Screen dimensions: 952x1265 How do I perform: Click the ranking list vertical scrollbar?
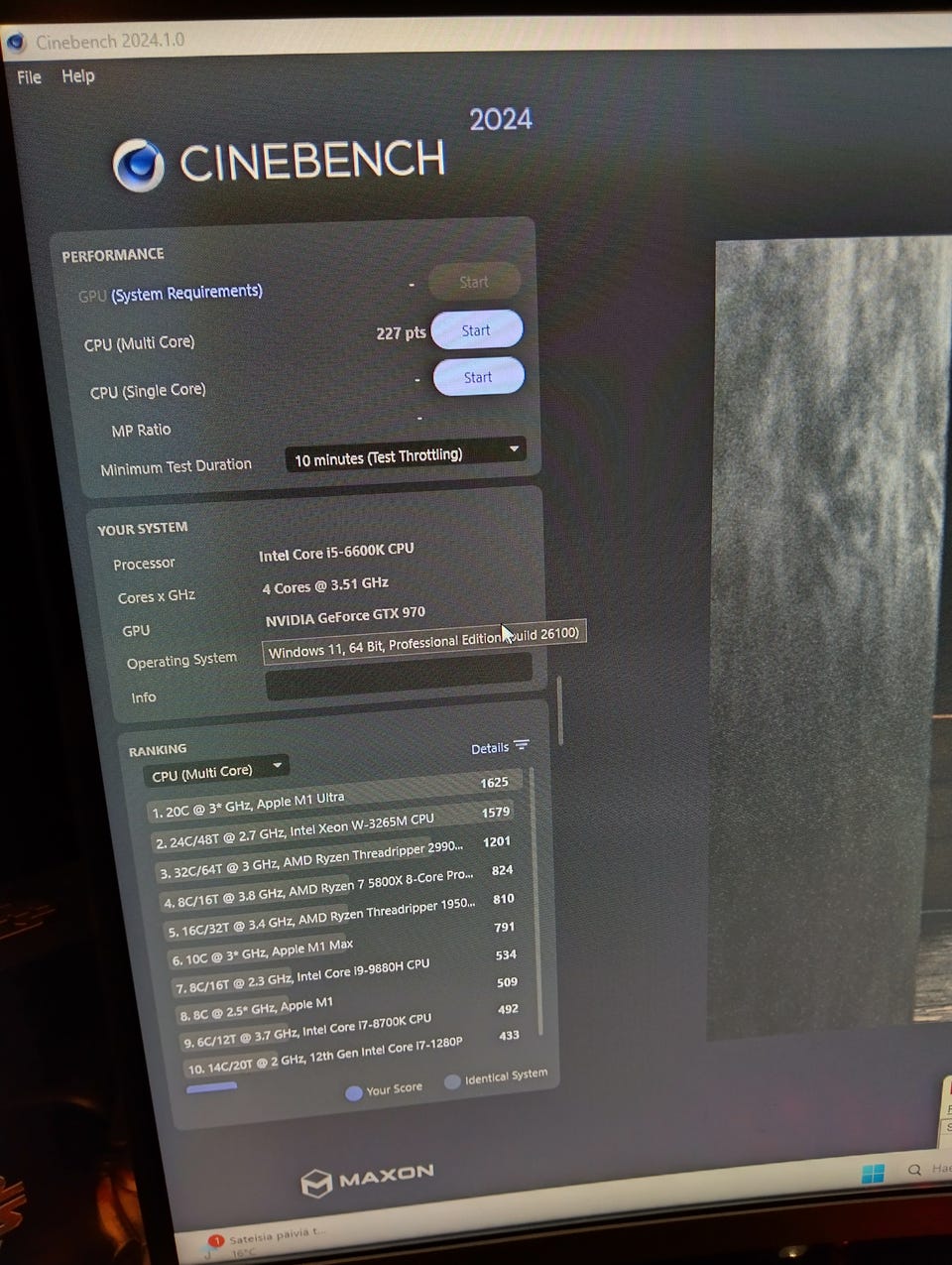click(x=536, y=903)
